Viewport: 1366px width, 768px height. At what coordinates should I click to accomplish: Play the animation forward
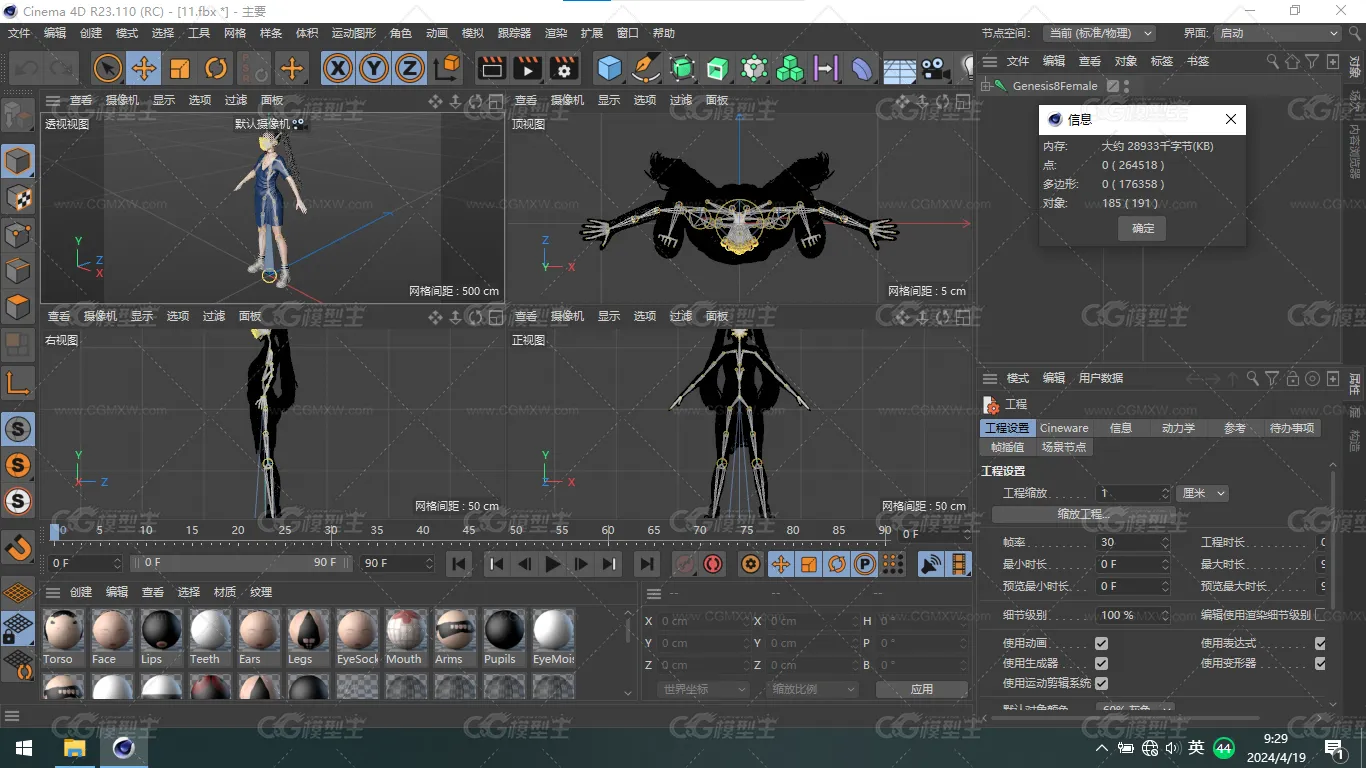[x=552, y=564]
